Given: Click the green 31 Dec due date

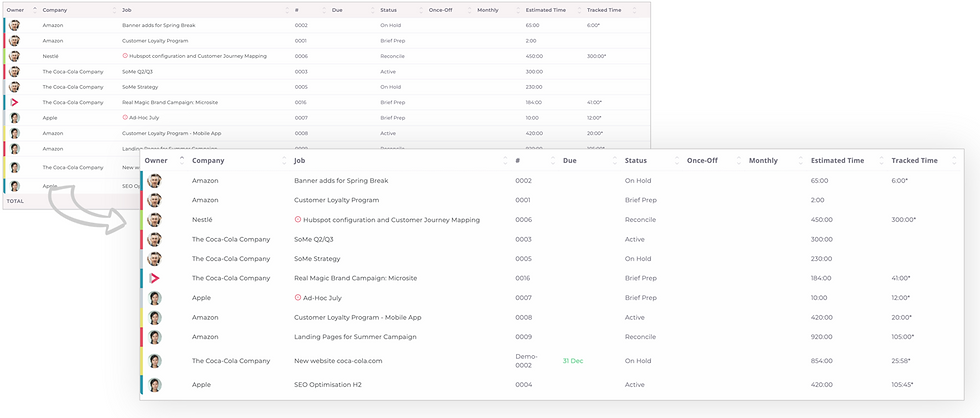Looking at the screenshot, I should (x=572, y=361).
